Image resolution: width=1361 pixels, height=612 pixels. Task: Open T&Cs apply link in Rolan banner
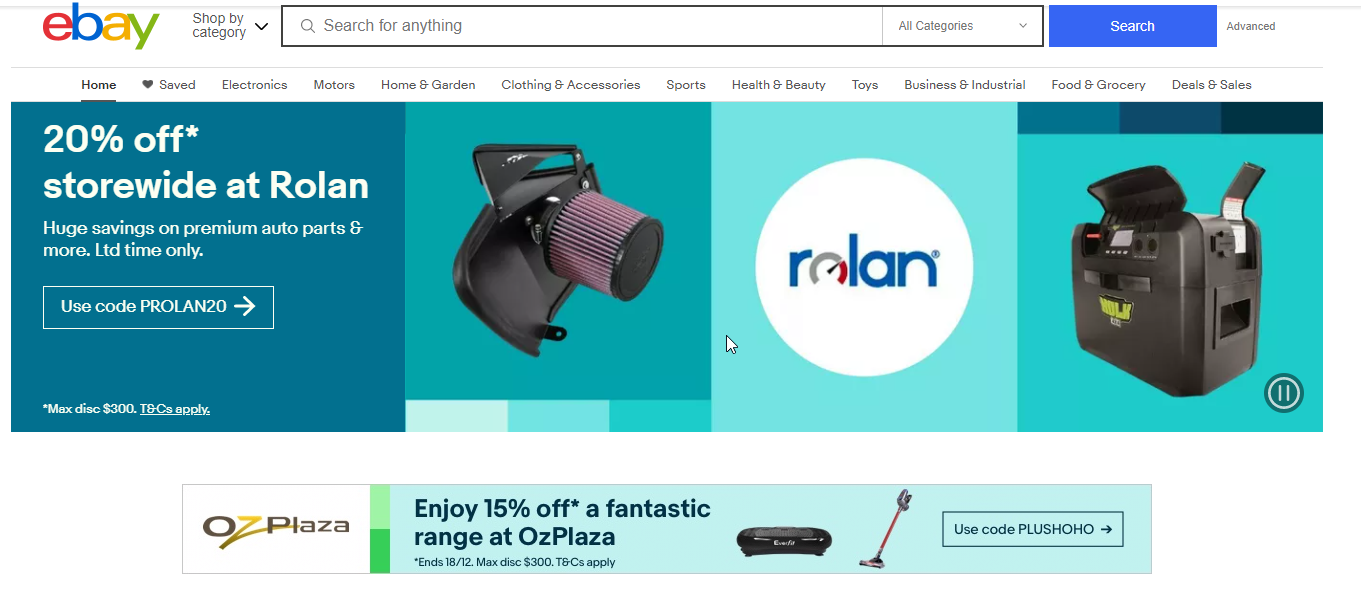[175, 409]
